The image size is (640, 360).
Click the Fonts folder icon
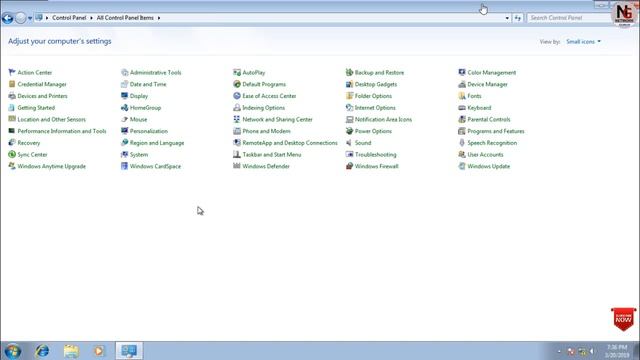[x=462, y=96]
